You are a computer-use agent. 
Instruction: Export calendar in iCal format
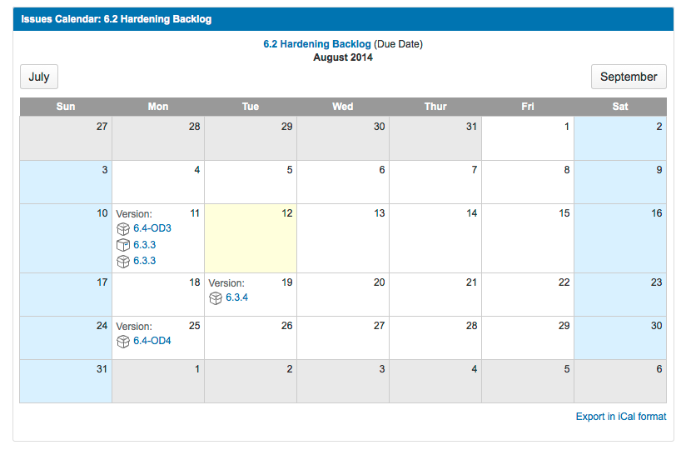tap(620, 417)
